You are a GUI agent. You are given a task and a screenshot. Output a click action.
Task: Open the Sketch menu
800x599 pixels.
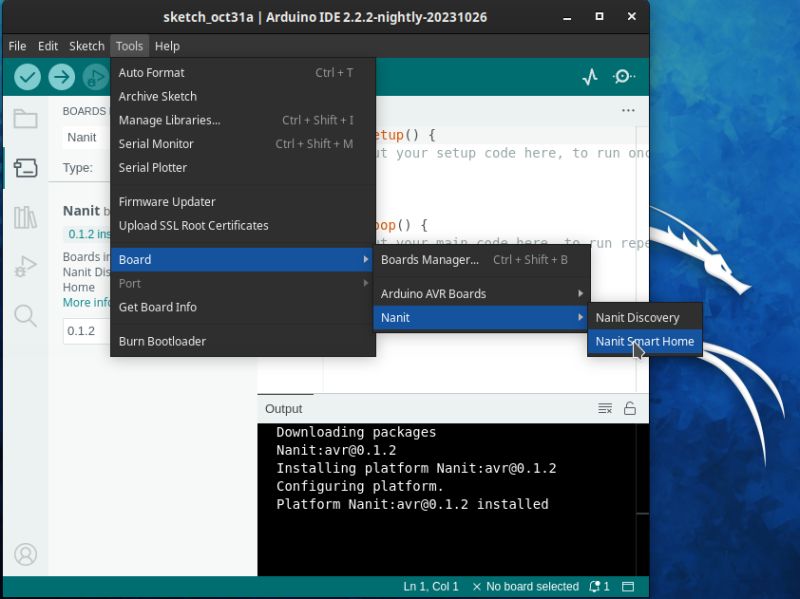point(86,46)
